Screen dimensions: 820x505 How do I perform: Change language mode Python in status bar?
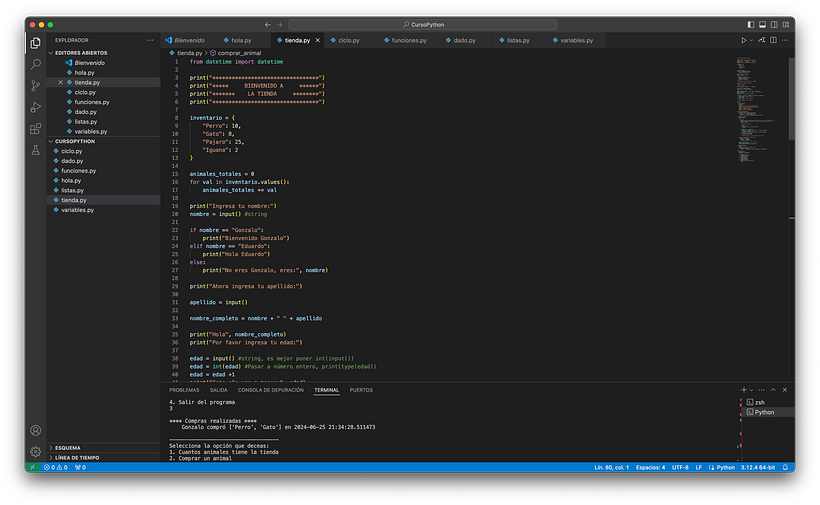coord(725,467)
